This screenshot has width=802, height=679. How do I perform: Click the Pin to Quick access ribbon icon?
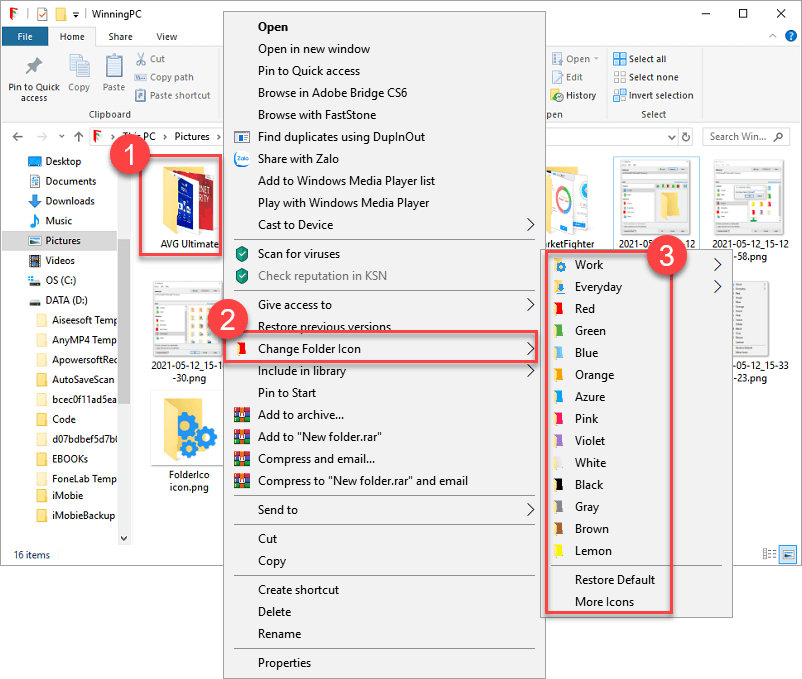(x=34, y=68)
